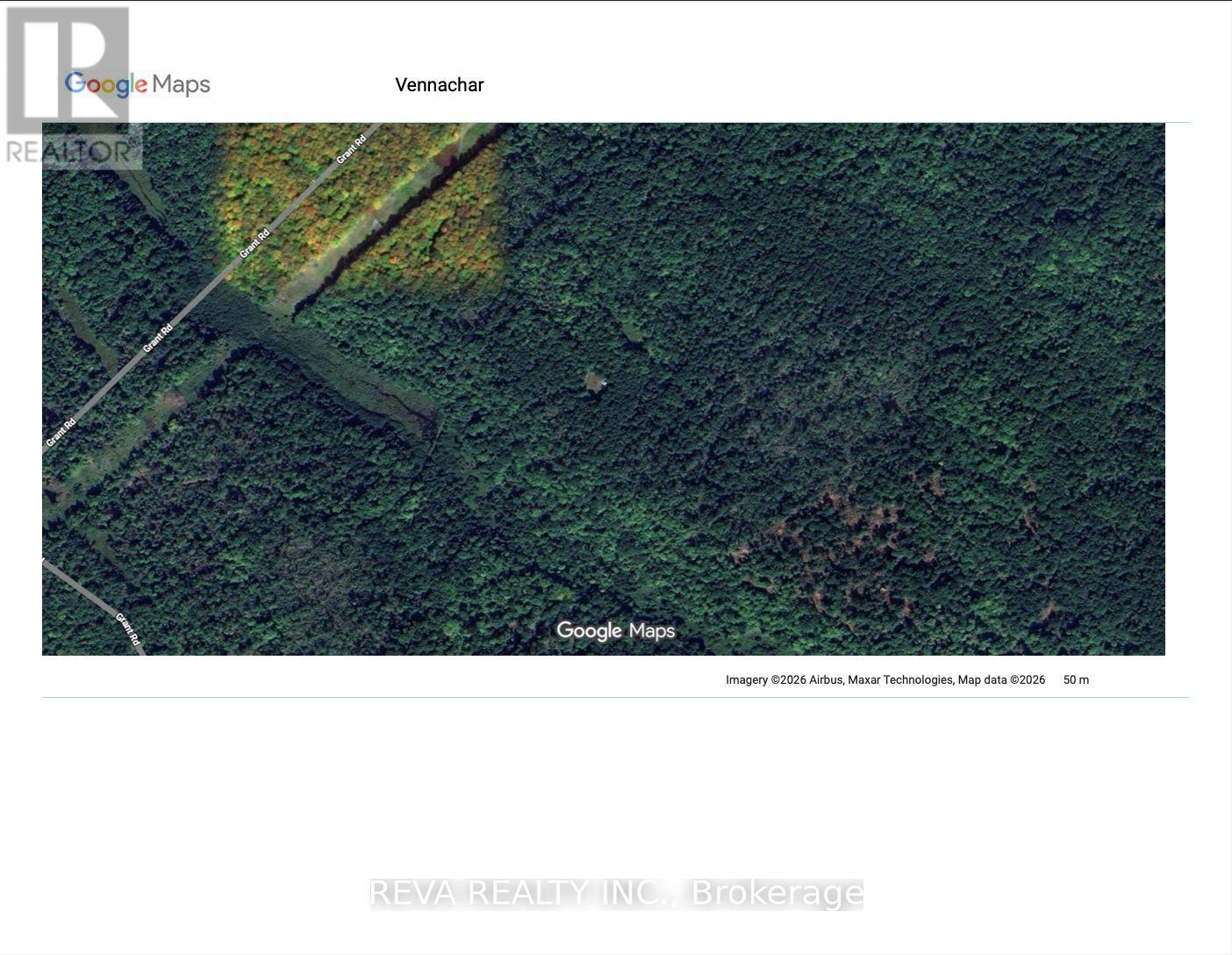Expand the Vennachar location title
Viewport: 1232px width, 955px height.
[439, 84]
